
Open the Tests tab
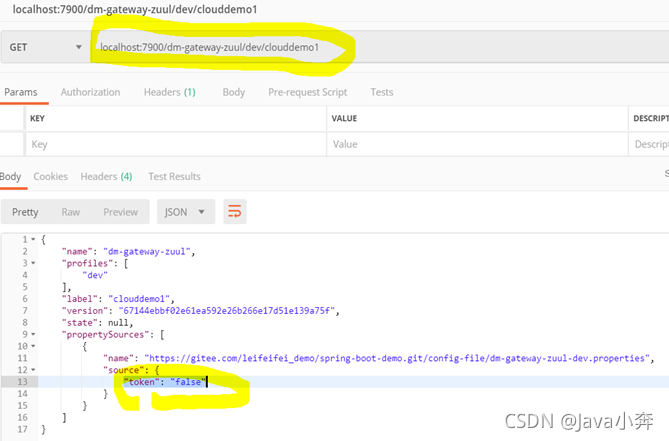point(381,92)
